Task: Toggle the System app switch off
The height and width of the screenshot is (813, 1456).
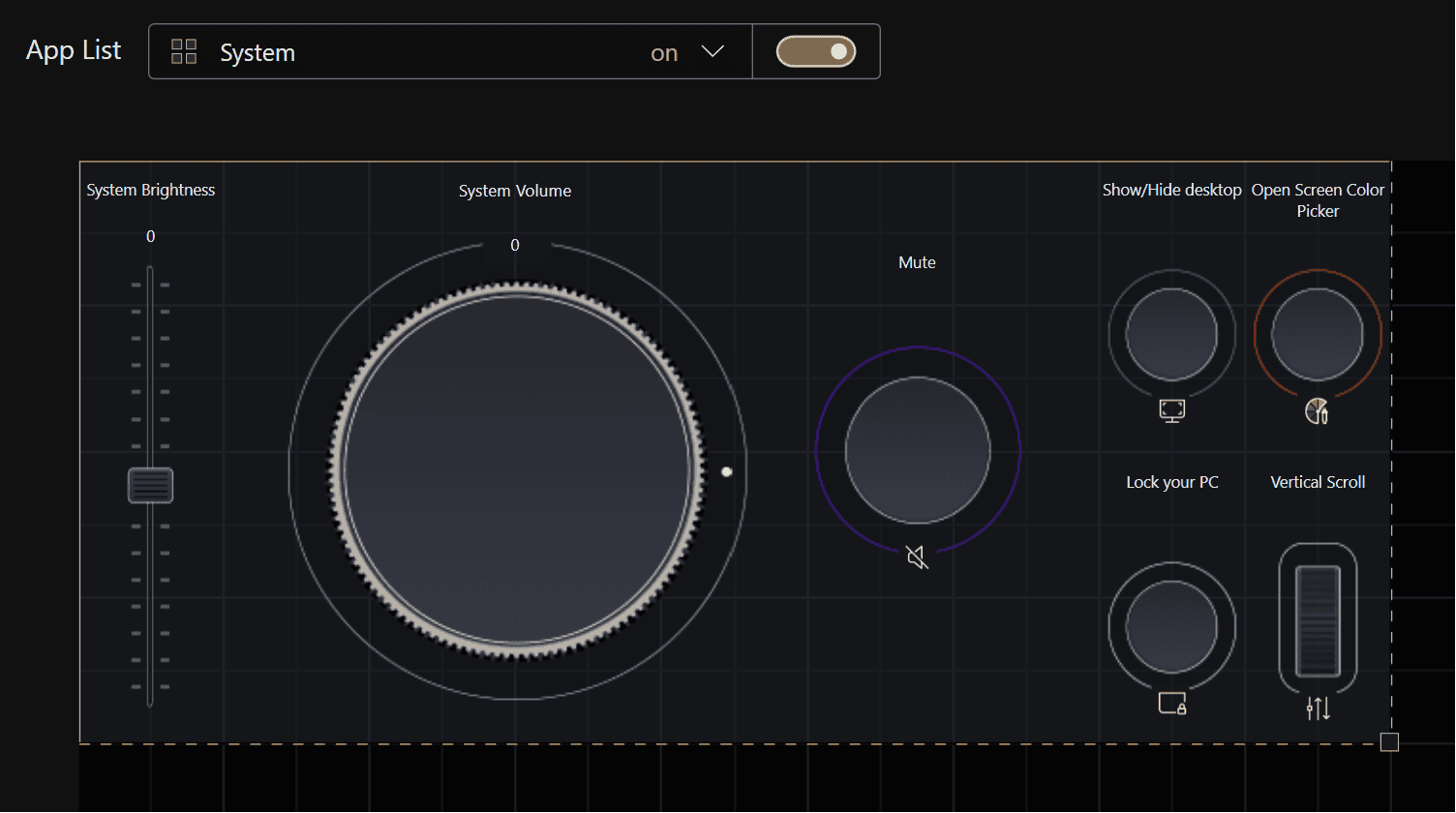Action: (x=816, y=51)
